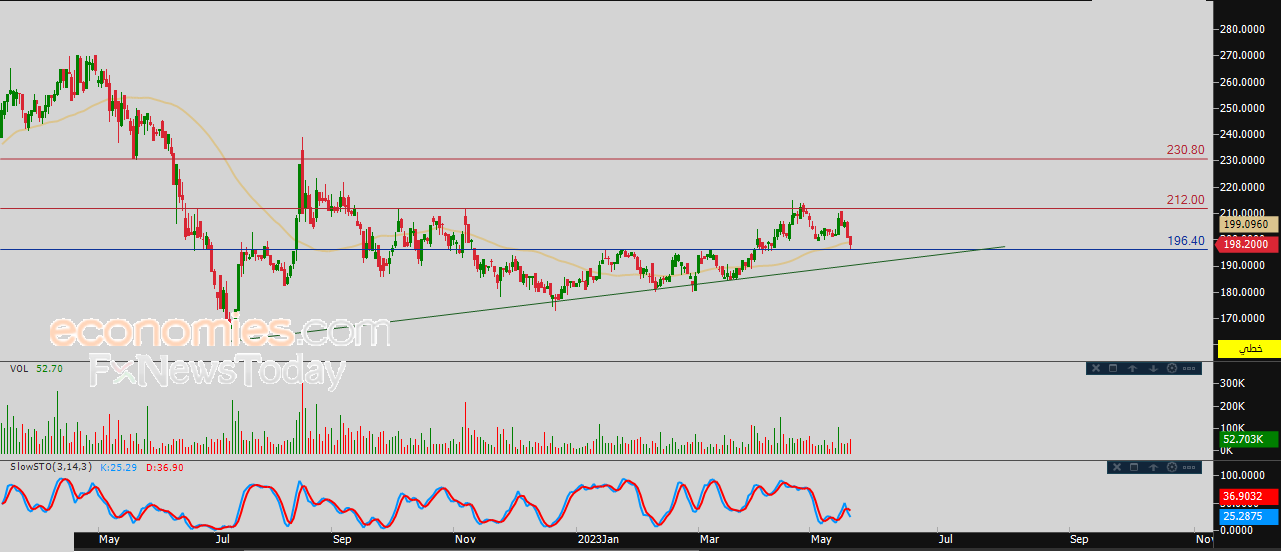This screenshot has height=552, width=1281.
Task: Open VOL indicator settings gear
Action: [1172, 368]
